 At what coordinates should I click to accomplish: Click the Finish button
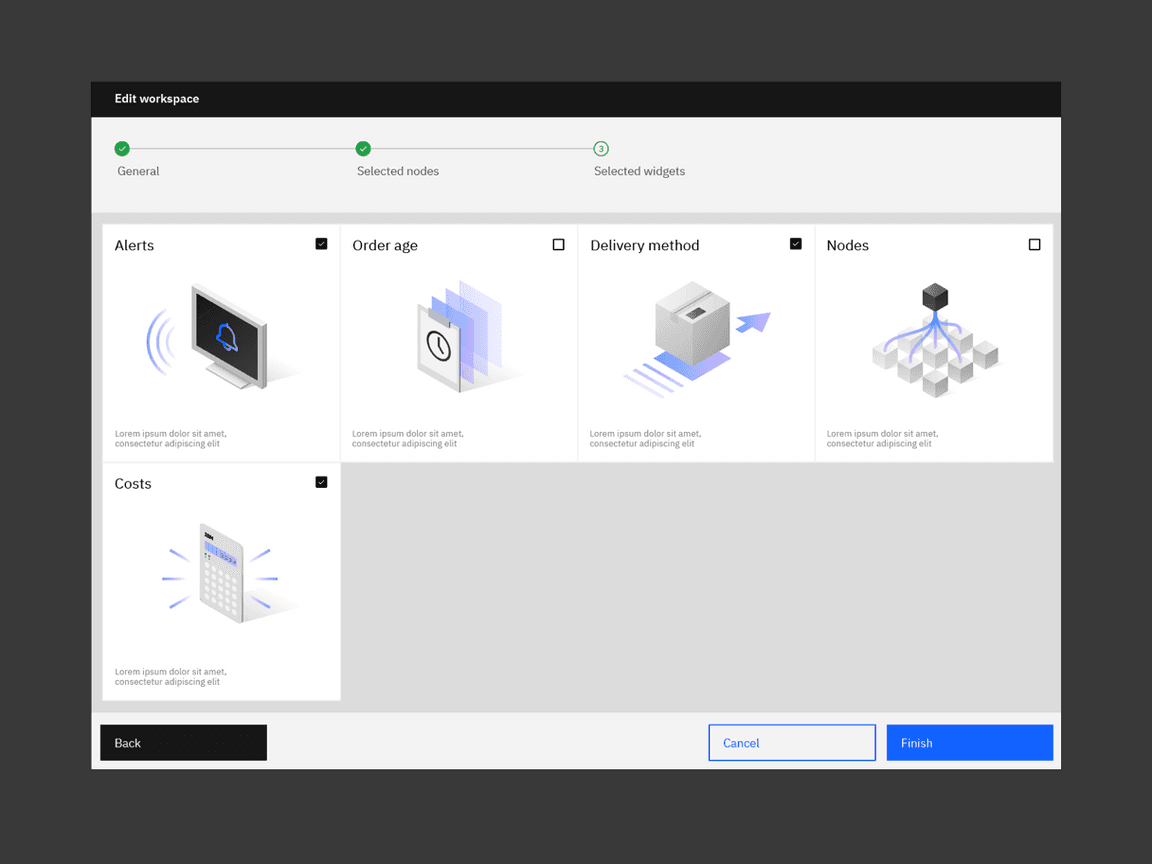click(x=969, y=743)
